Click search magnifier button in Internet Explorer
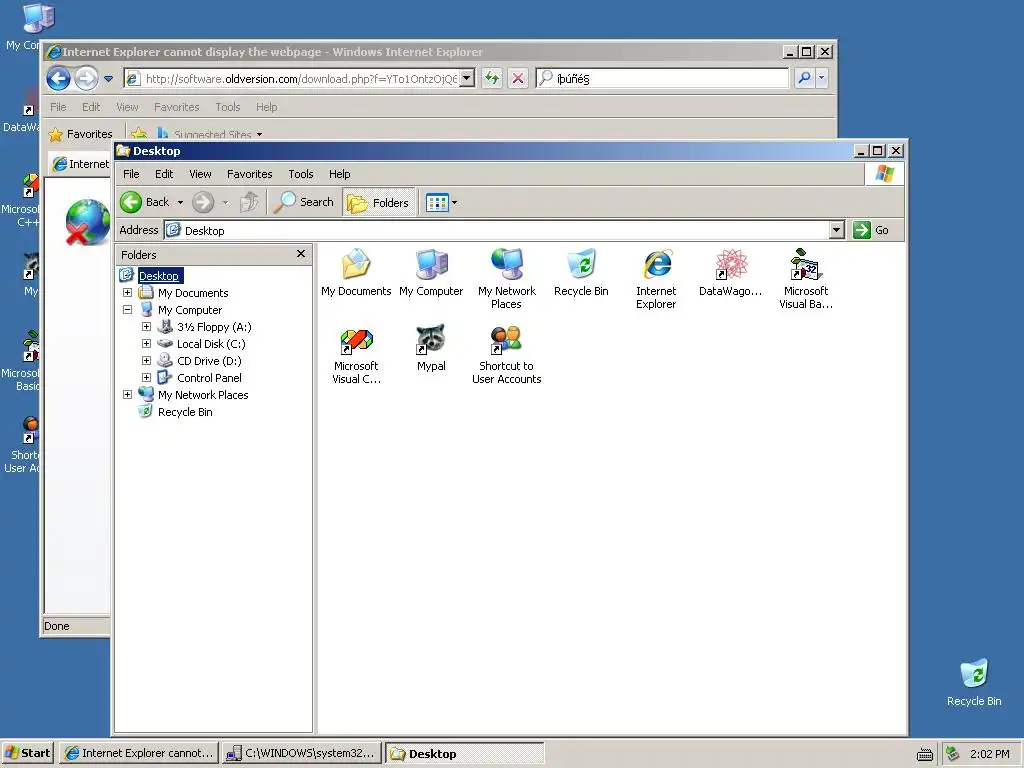Viewport: 1024px width, 768px height. click(x=805, y=78)
